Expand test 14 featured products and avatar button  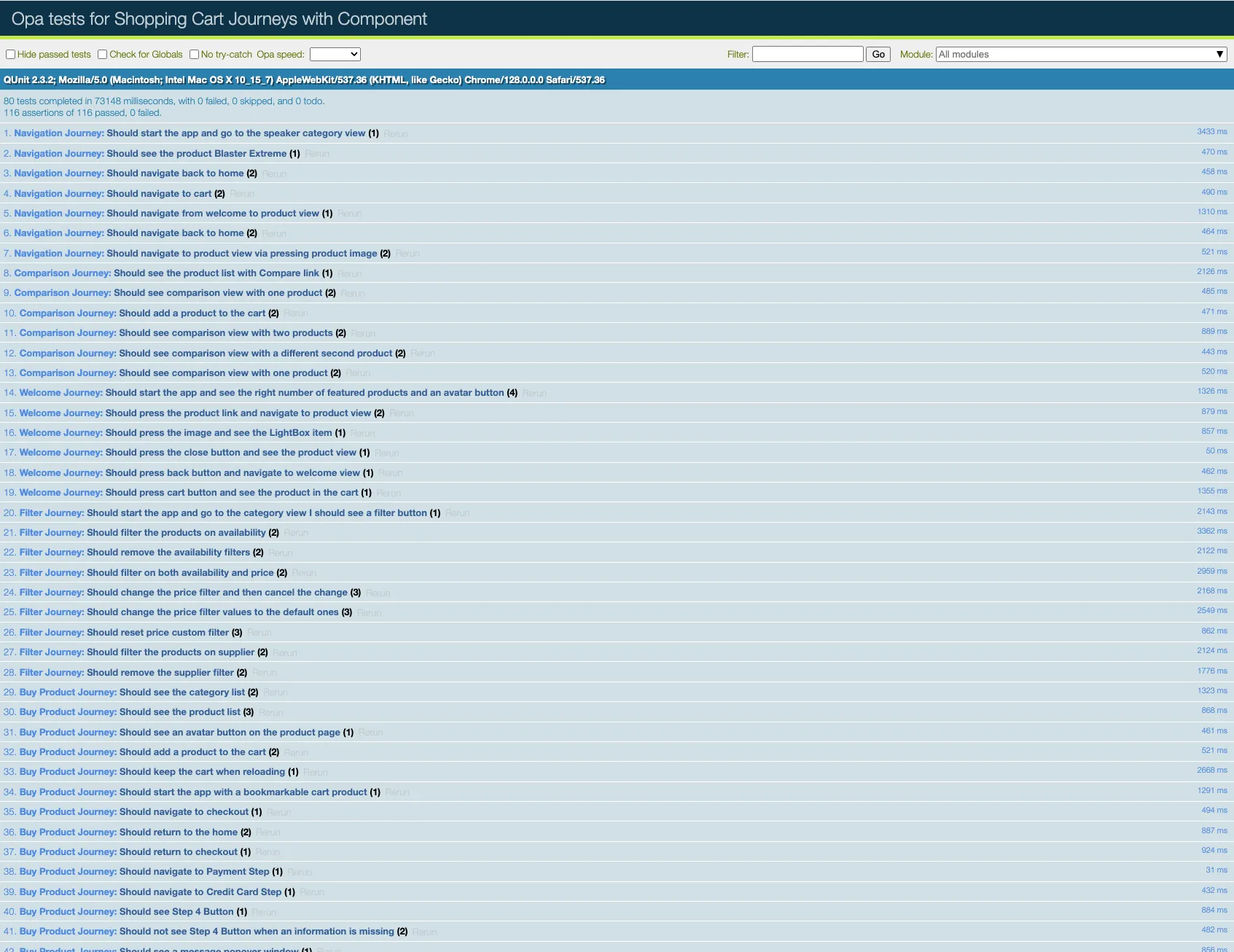[304, 393]
